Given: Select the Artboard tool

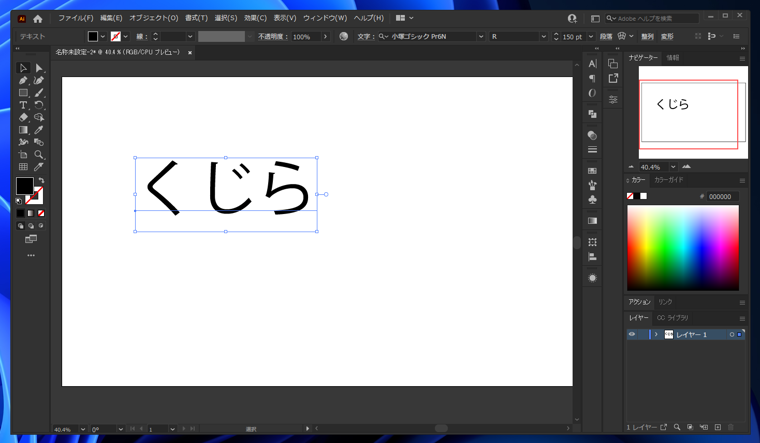Looking at the screenshot, I should [x=23, y=155].
